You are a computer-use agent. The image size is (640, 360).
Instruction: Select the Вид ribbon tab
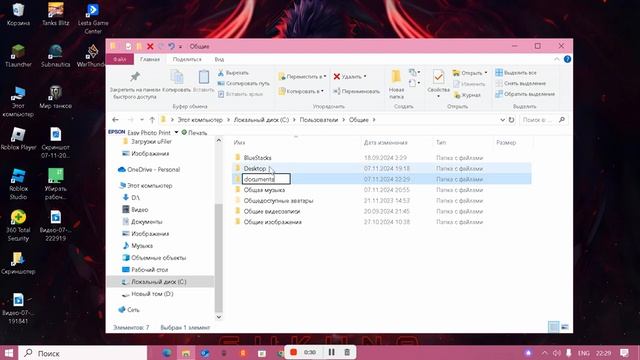click(x=219, y=60)
